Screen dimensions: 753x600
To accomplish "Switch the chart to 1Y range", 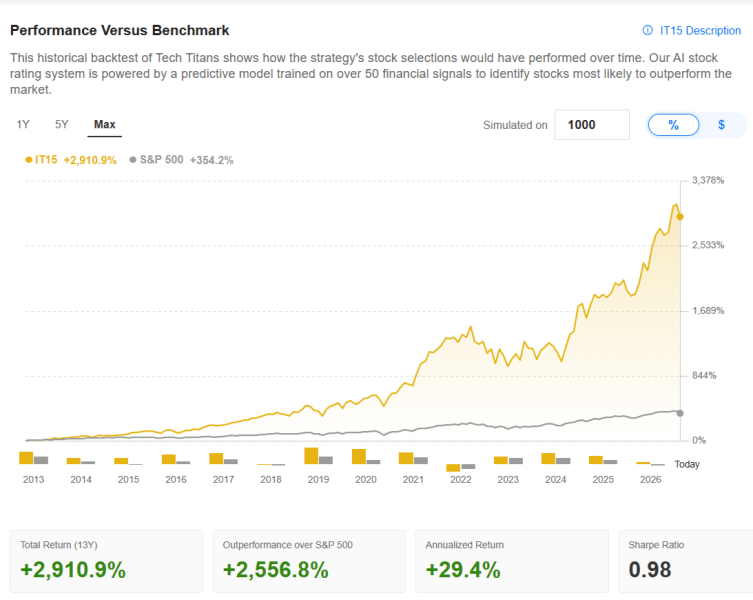I will (x=23, y=125).
